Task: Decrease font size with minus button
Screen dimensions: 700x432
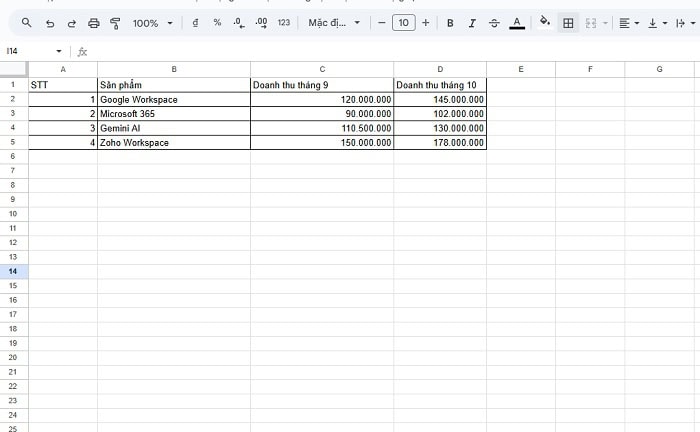Action: 382,23
